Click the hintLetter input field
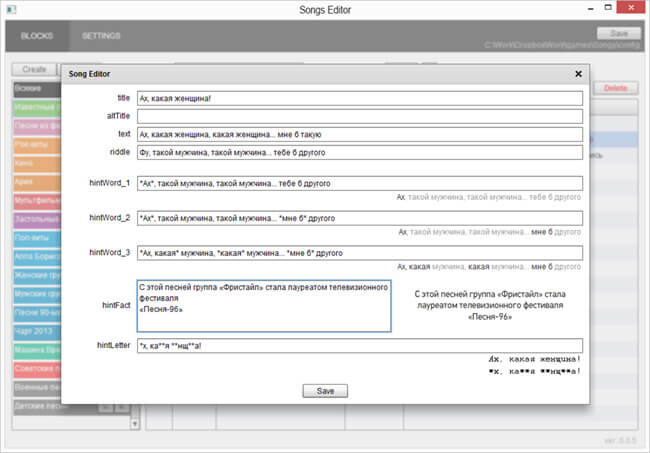650x453 pixels. pos(359,346)
